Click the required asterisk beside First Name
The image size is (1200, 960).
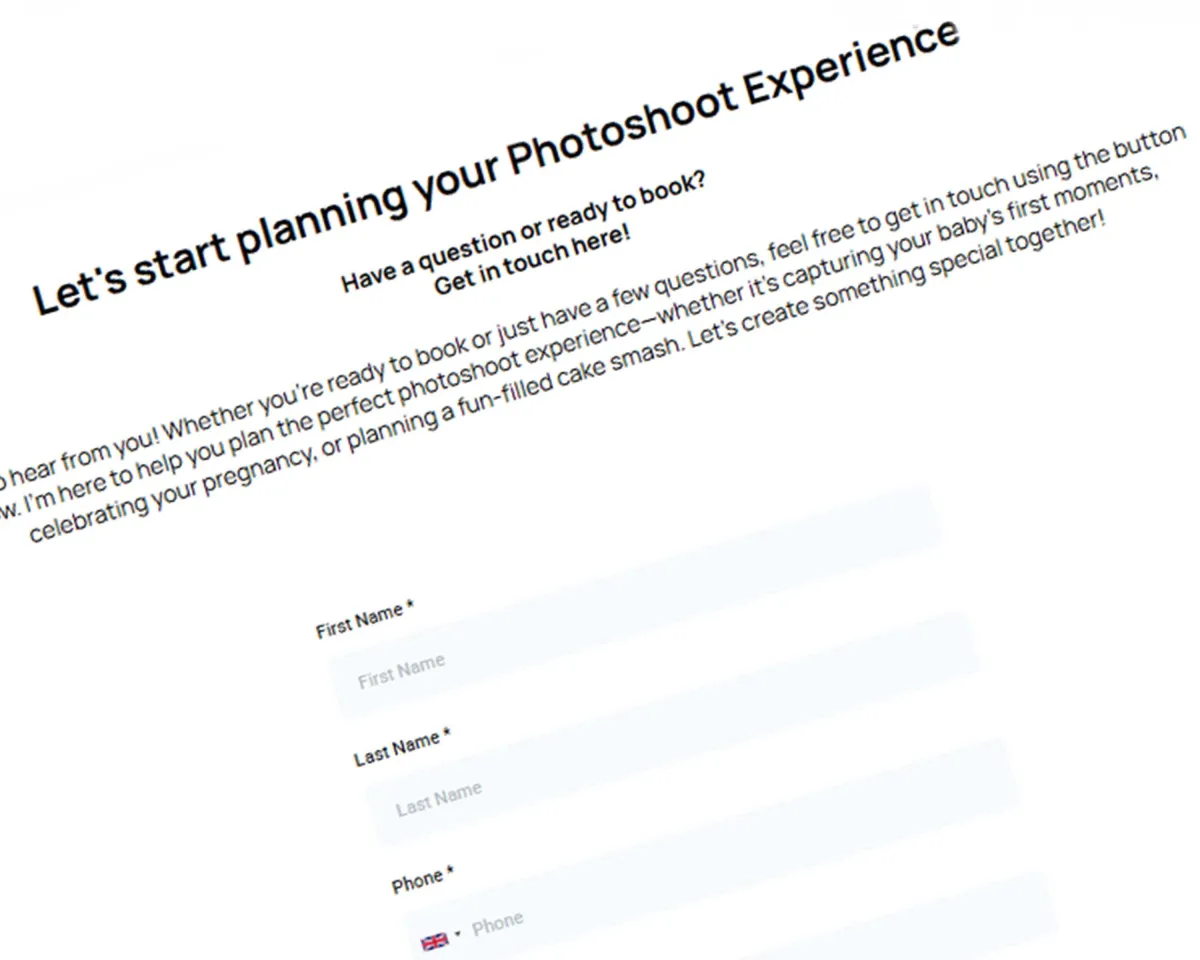(410, 605)
